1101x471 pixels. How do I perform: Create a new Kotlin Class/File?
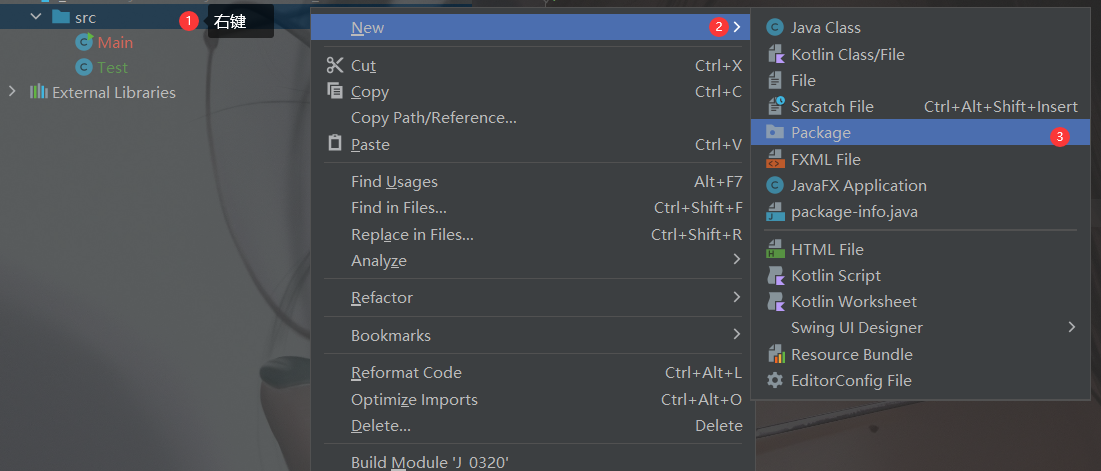point(921,54)
